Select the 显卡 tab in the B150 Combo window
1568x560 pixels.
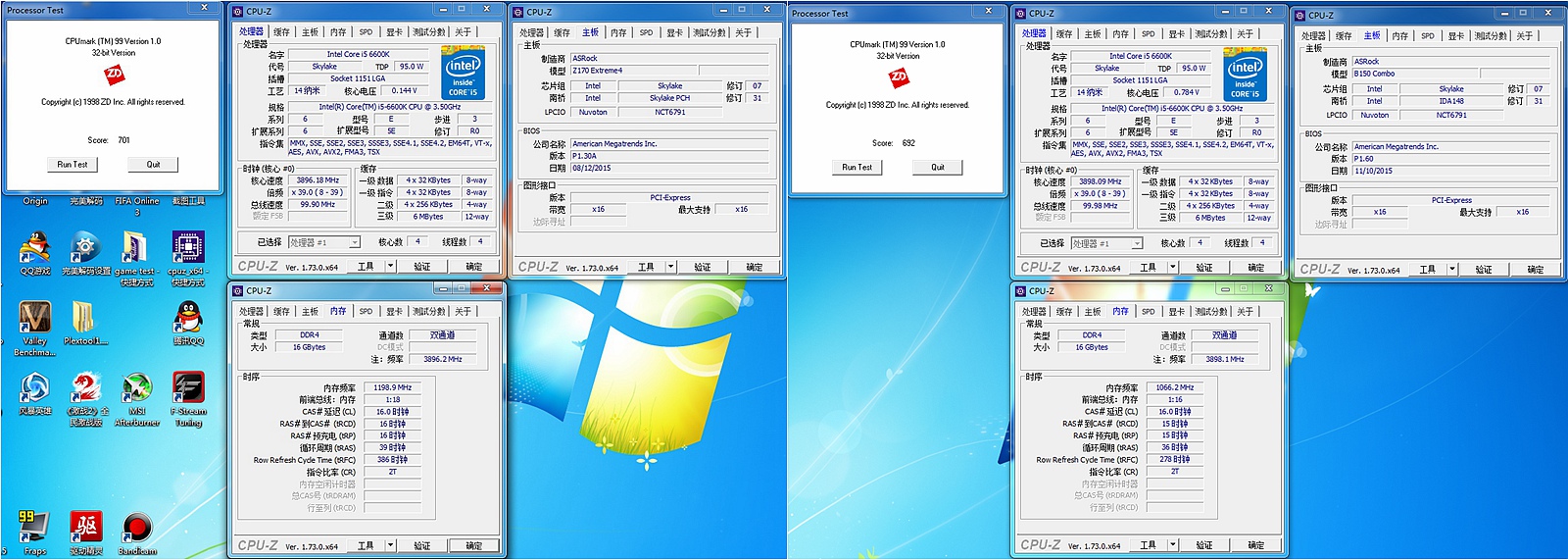pyautogui.click(x=1456, y=35)
